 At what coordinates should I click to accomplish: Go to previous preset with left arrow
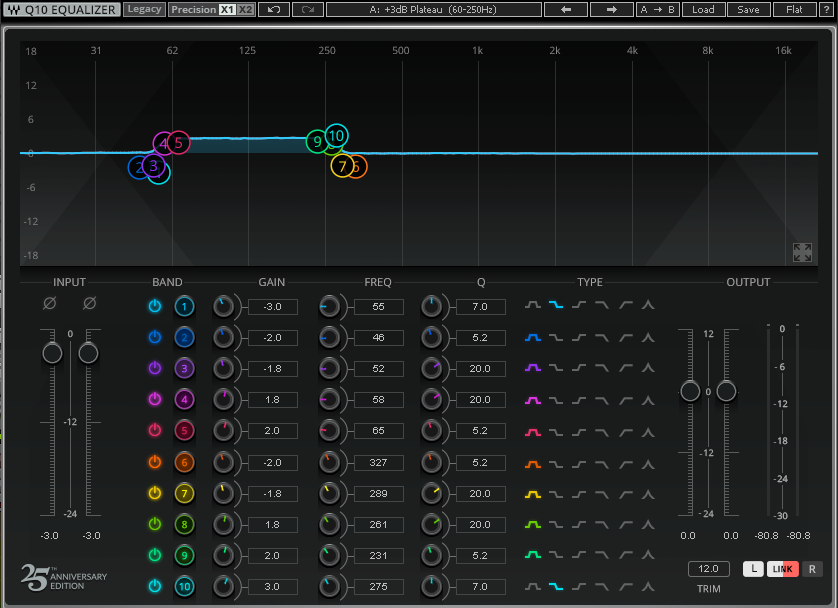[566, 10]
